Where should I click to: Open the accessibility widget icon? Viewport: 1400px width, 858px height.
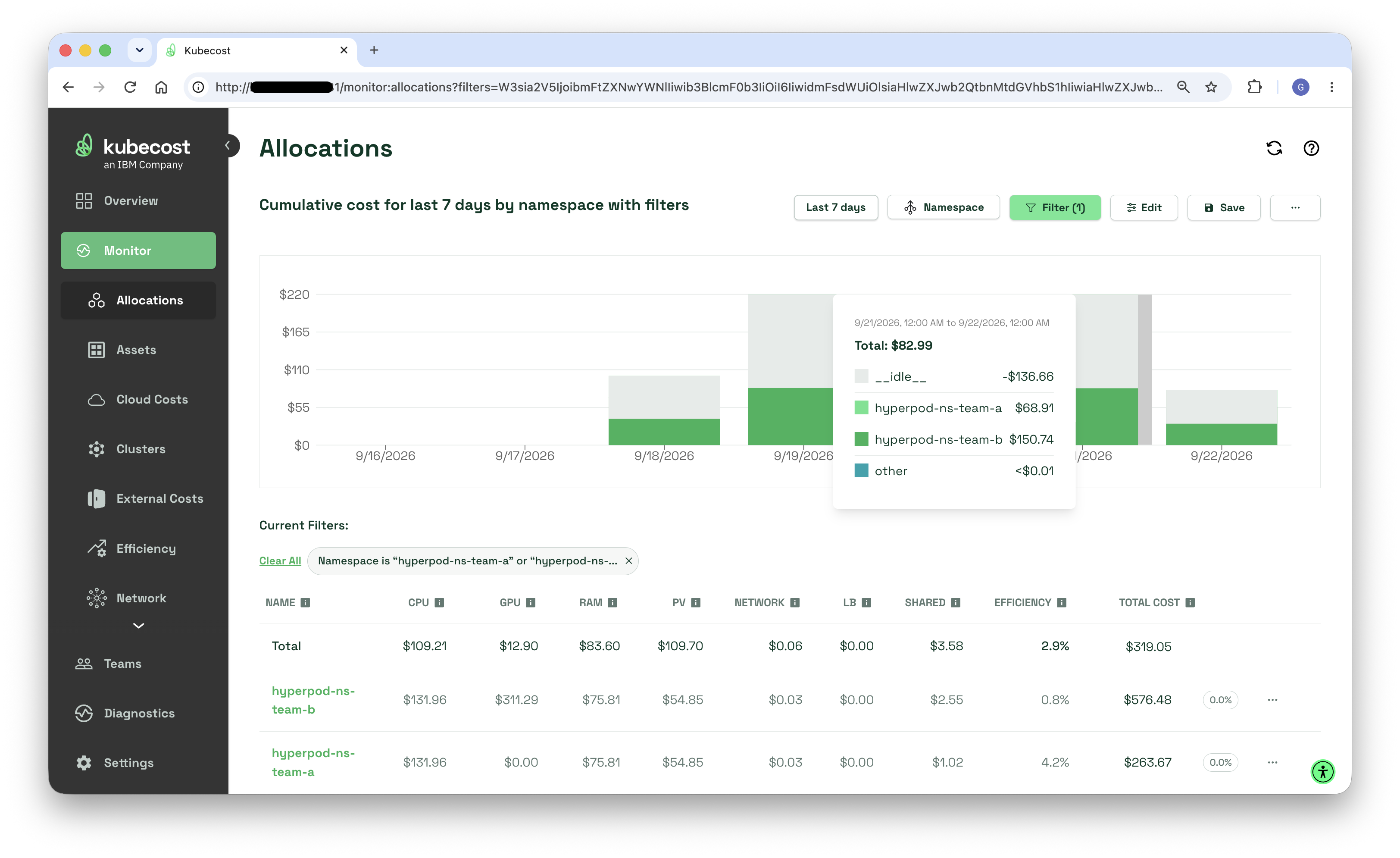click(1322, 772)
